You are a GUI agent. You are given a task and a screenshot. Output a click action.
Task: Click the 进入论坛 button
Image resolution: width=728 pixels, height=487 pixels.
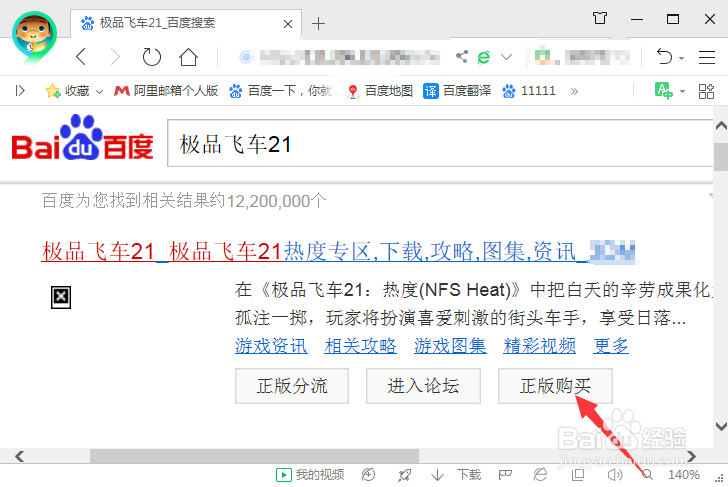(x=423, y=386)
